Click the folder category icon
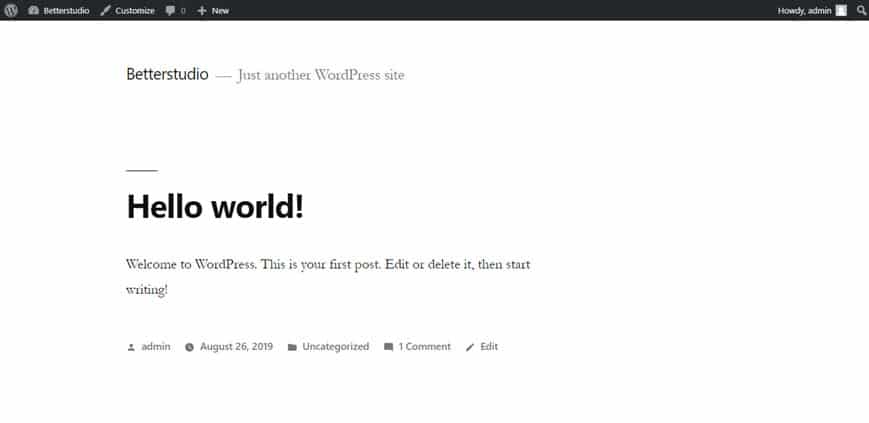869x423 pixels. (292, 348)
